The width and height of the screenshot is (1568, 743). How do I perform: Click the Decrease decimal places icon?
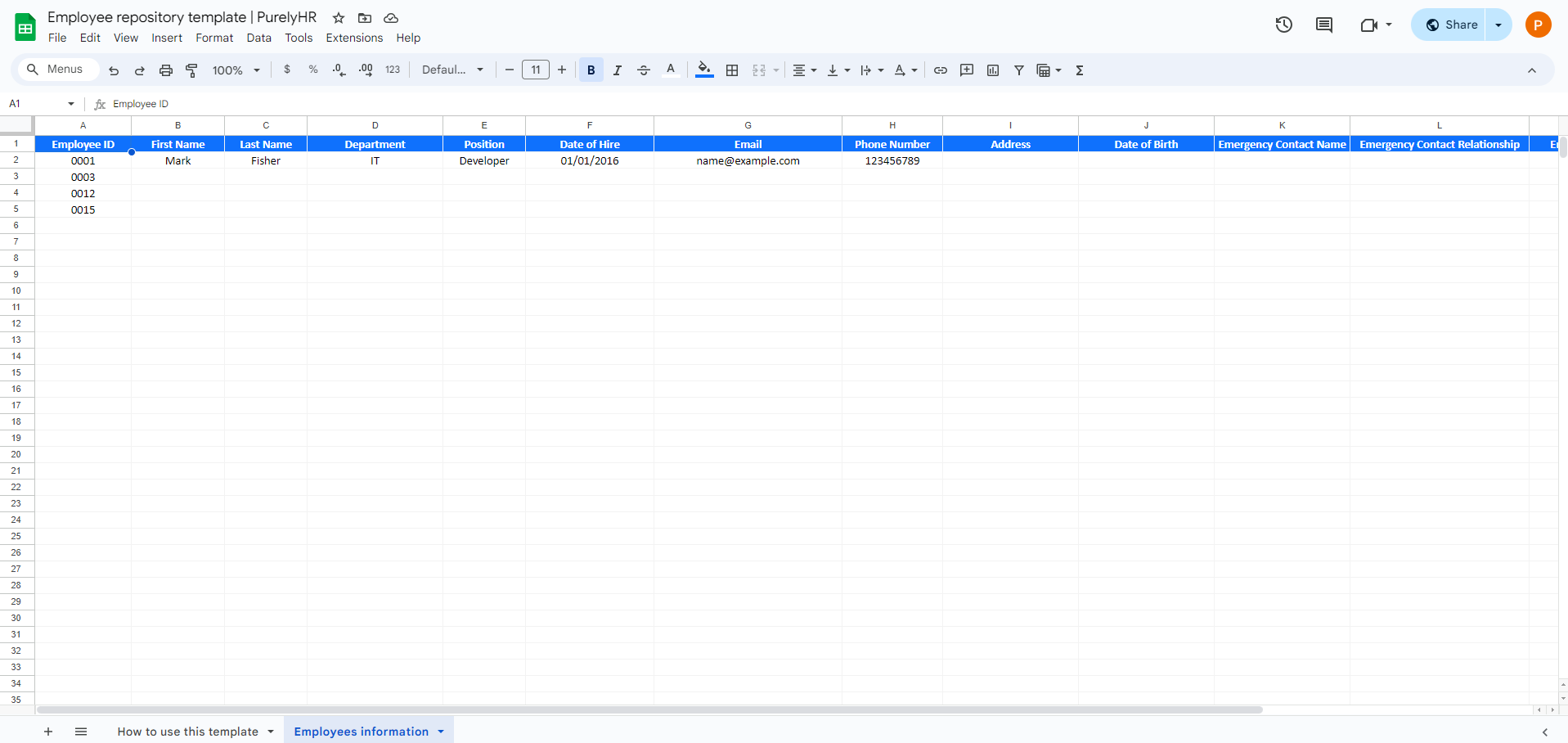339,70
